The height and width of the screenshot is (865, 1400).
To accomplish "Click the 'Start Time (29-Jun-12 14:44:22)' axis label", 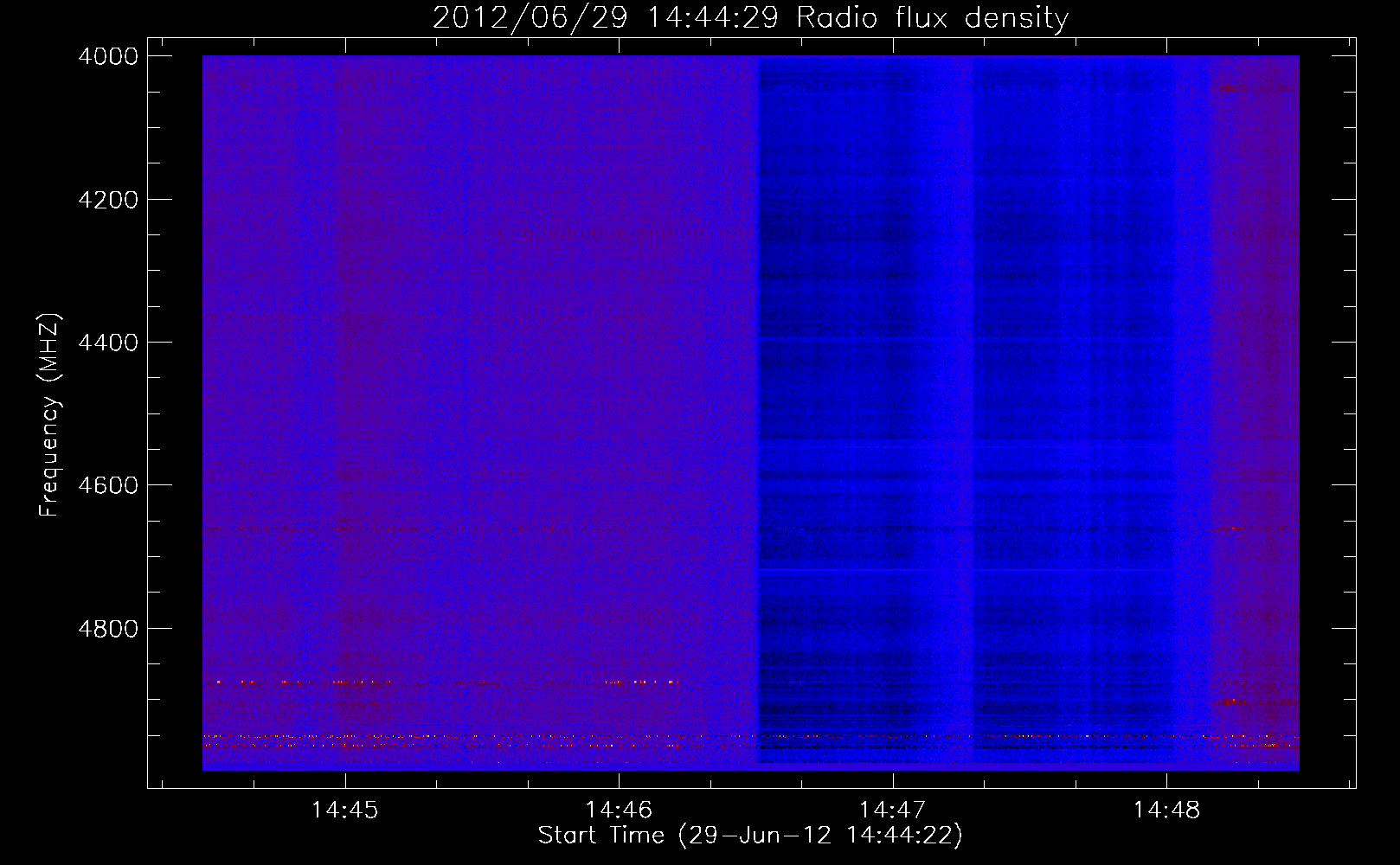I will (x=750, y=836).
